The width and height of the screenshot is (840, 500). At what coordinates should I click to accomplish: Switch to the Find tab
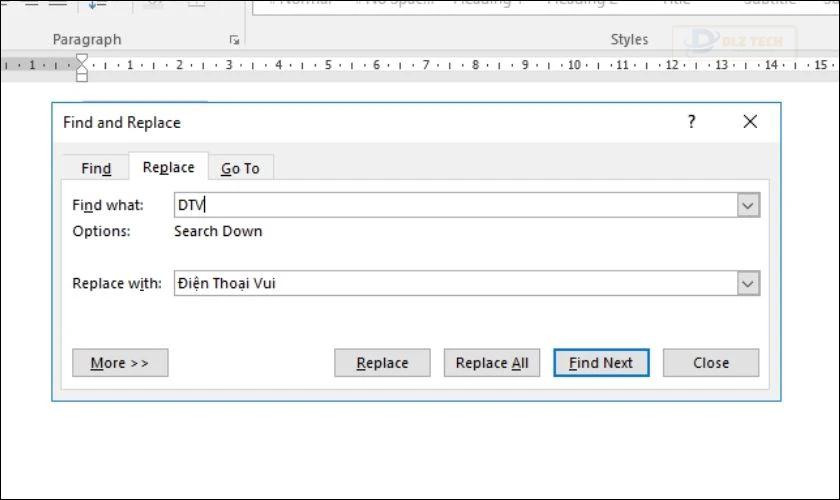(96, 168)
